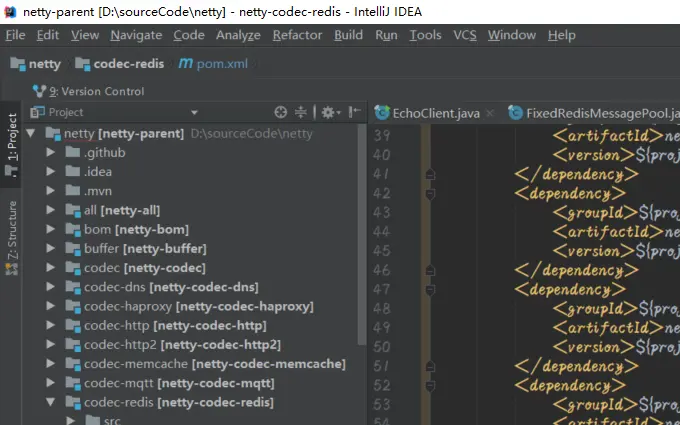Open the Run menu
Viewport: 680px width, 425px height.
coord(386,35)
